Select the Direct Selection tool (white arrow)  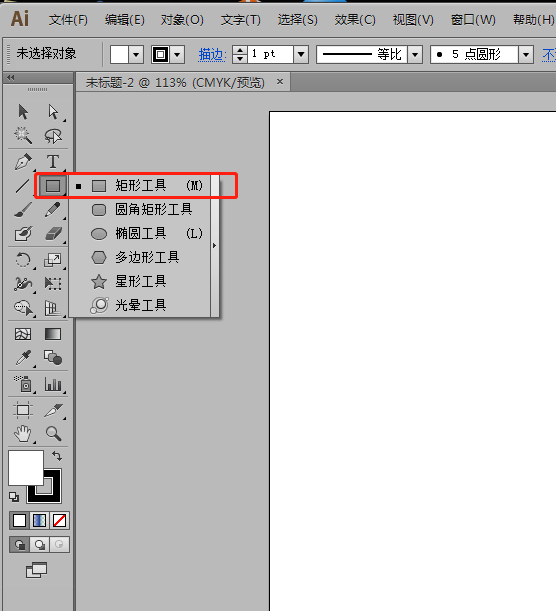53,112
